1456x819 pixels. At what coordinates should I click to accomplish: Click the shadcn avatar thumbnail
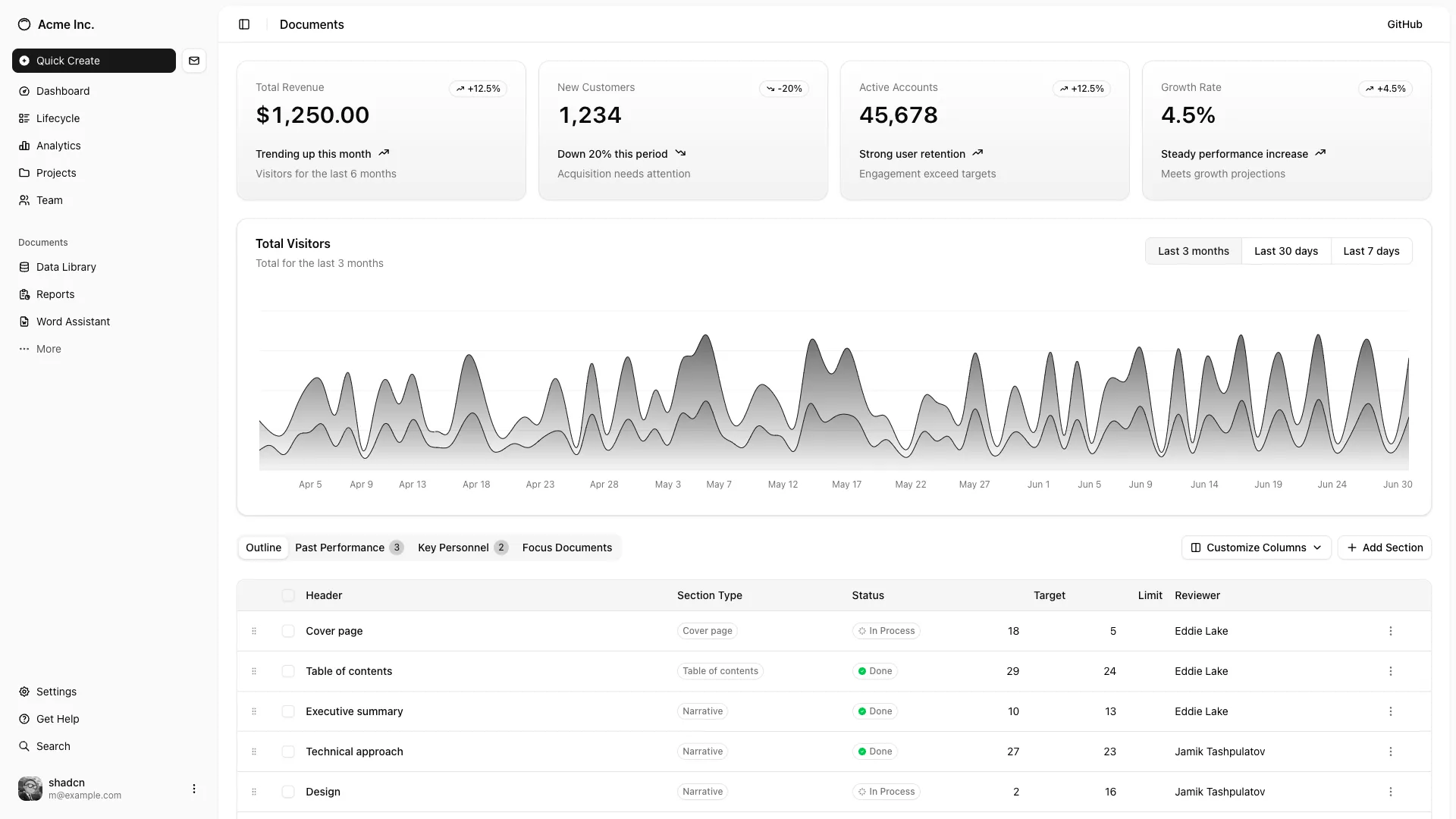click(30, 789)
